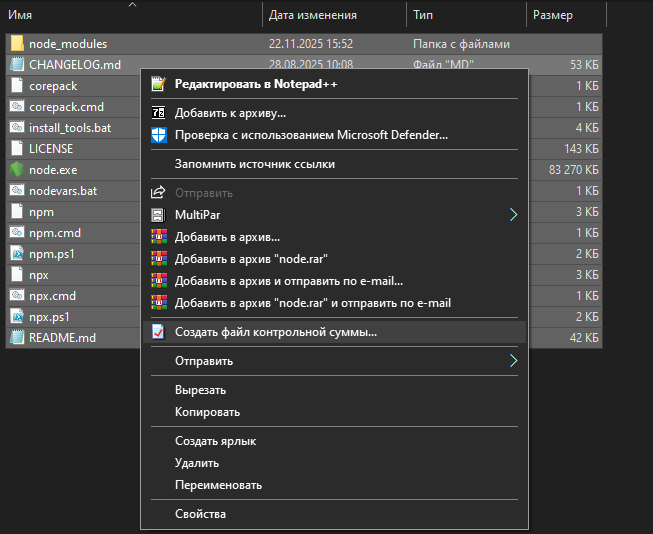Click the node_modules folder icon
Image resolution: width=653 pixels, height=534 pixels.
coord(17,43)
